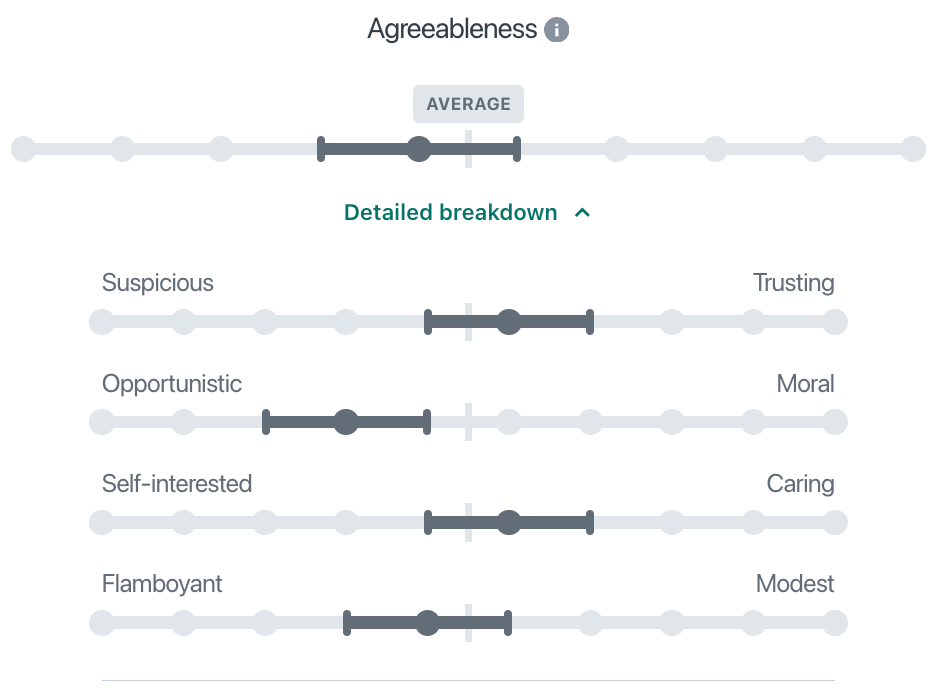The width and height of the screenshot is (938, 698).
Task: Click the Agreeableness heading text
Action: [452, 29]
